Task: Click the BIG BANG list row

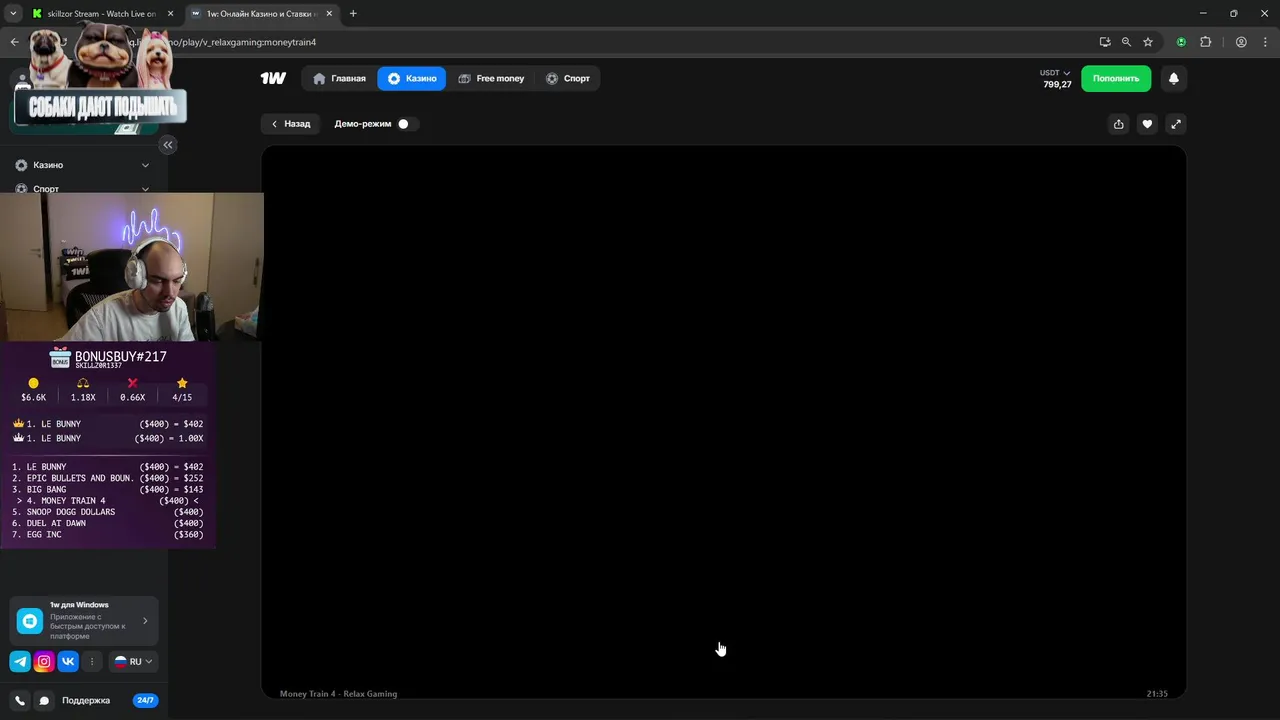Action: [x=107, y=490]
